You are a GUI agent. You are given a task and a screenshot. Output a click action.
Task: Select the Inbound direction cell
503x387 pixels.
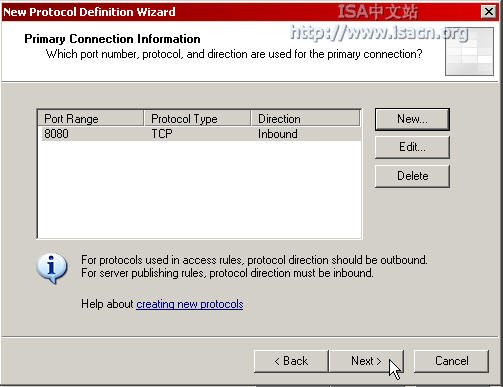coord(278,134)
